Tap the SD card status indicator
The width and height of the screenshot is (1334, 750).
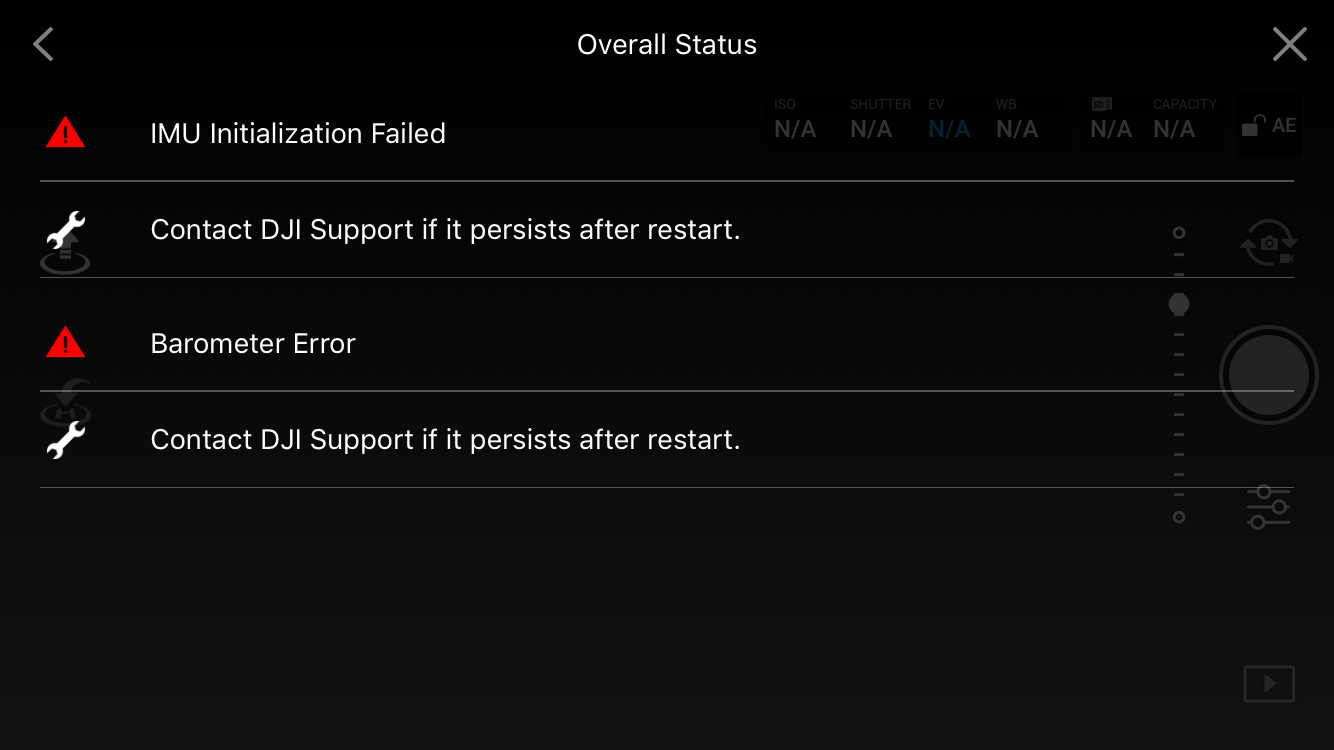pyautogui.click(x=1110, y=121)
